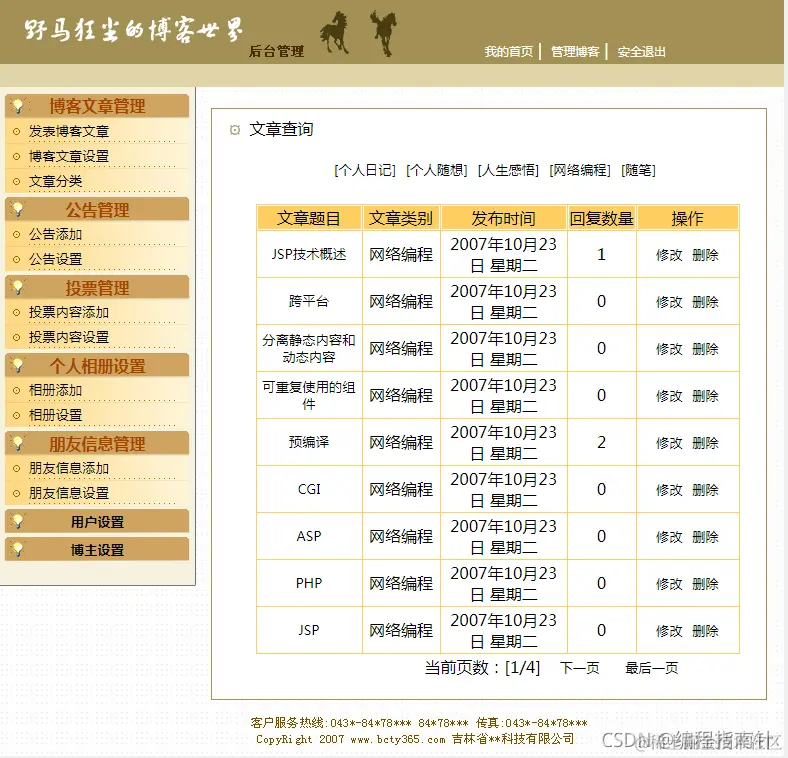Click the 博客文章管理 section header

[97, 106]
